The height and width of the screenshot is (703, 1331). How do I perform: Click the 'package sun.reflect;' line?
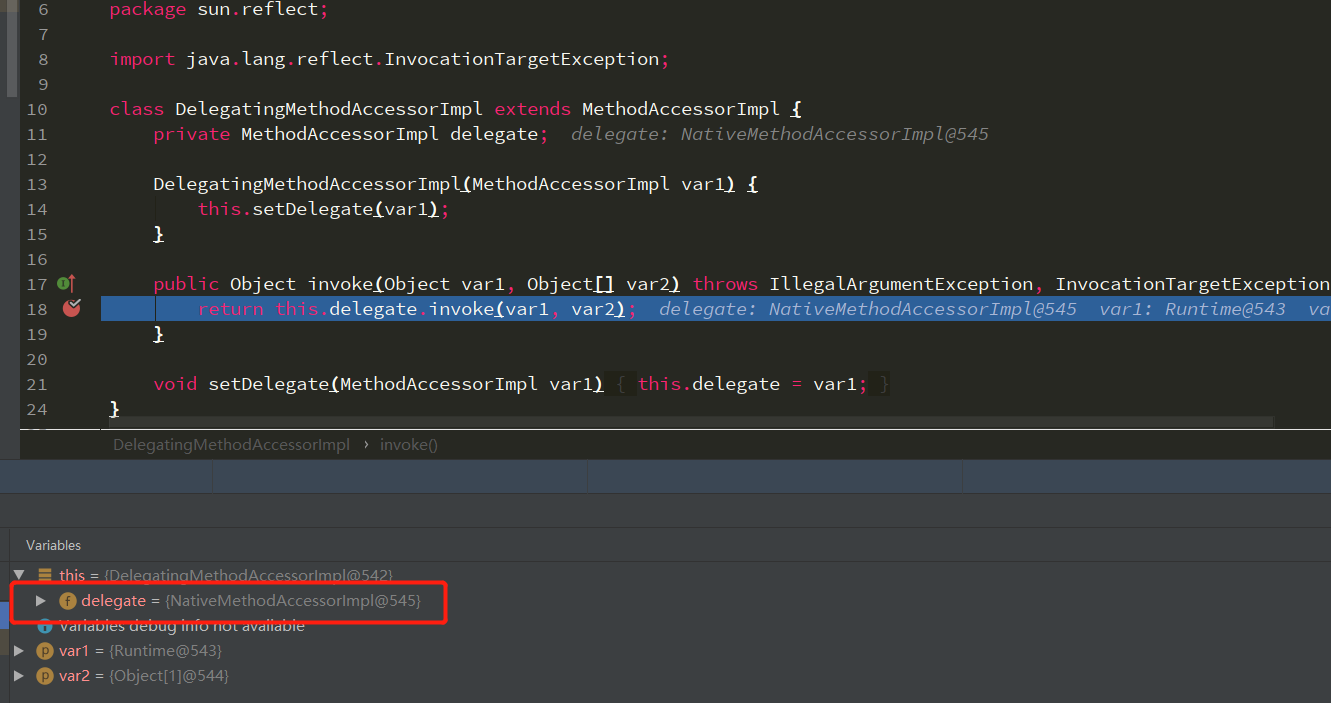(219, 9)
